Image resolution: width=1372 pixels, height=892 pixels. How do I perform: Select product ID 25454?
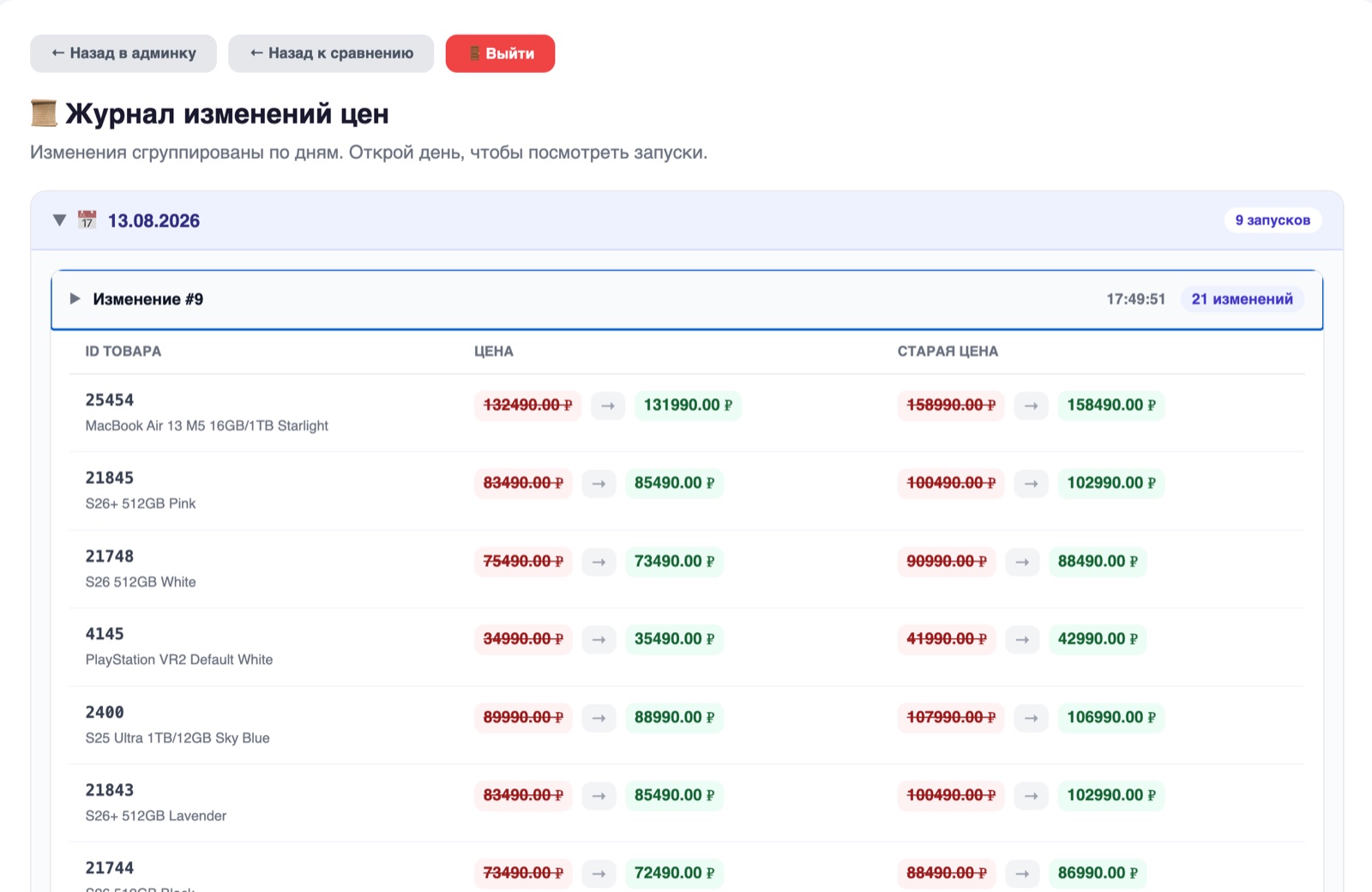click(110, 400)
